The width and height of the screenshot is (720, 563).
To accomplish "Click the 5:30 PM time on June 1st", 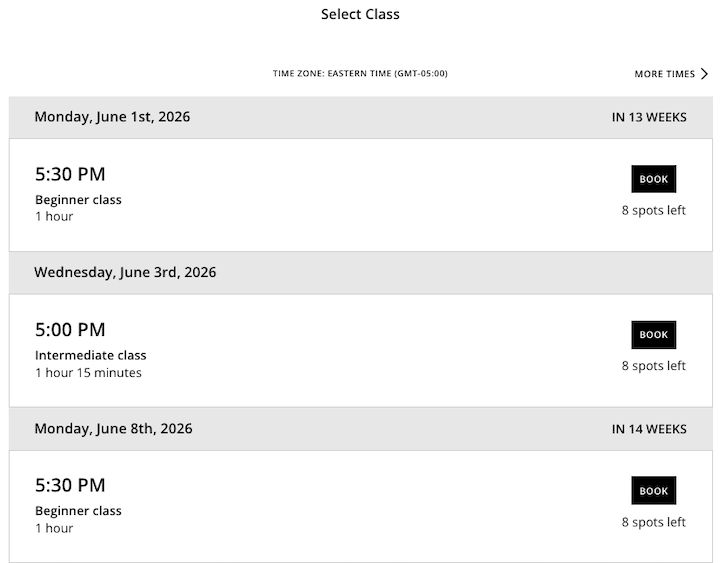I will click(x=70, y=174).
